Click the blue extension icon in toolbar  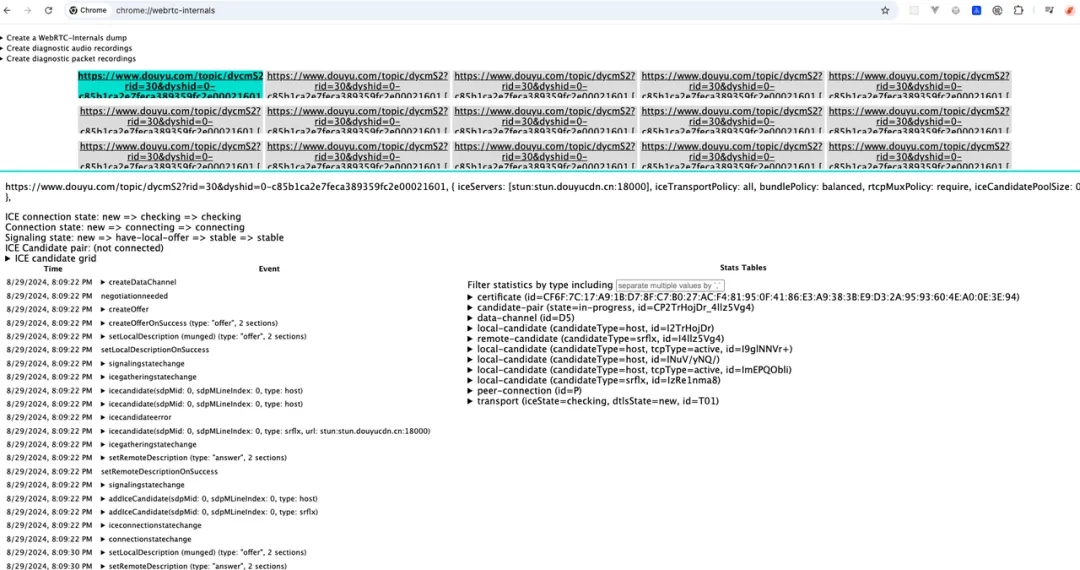pos(978,10)
